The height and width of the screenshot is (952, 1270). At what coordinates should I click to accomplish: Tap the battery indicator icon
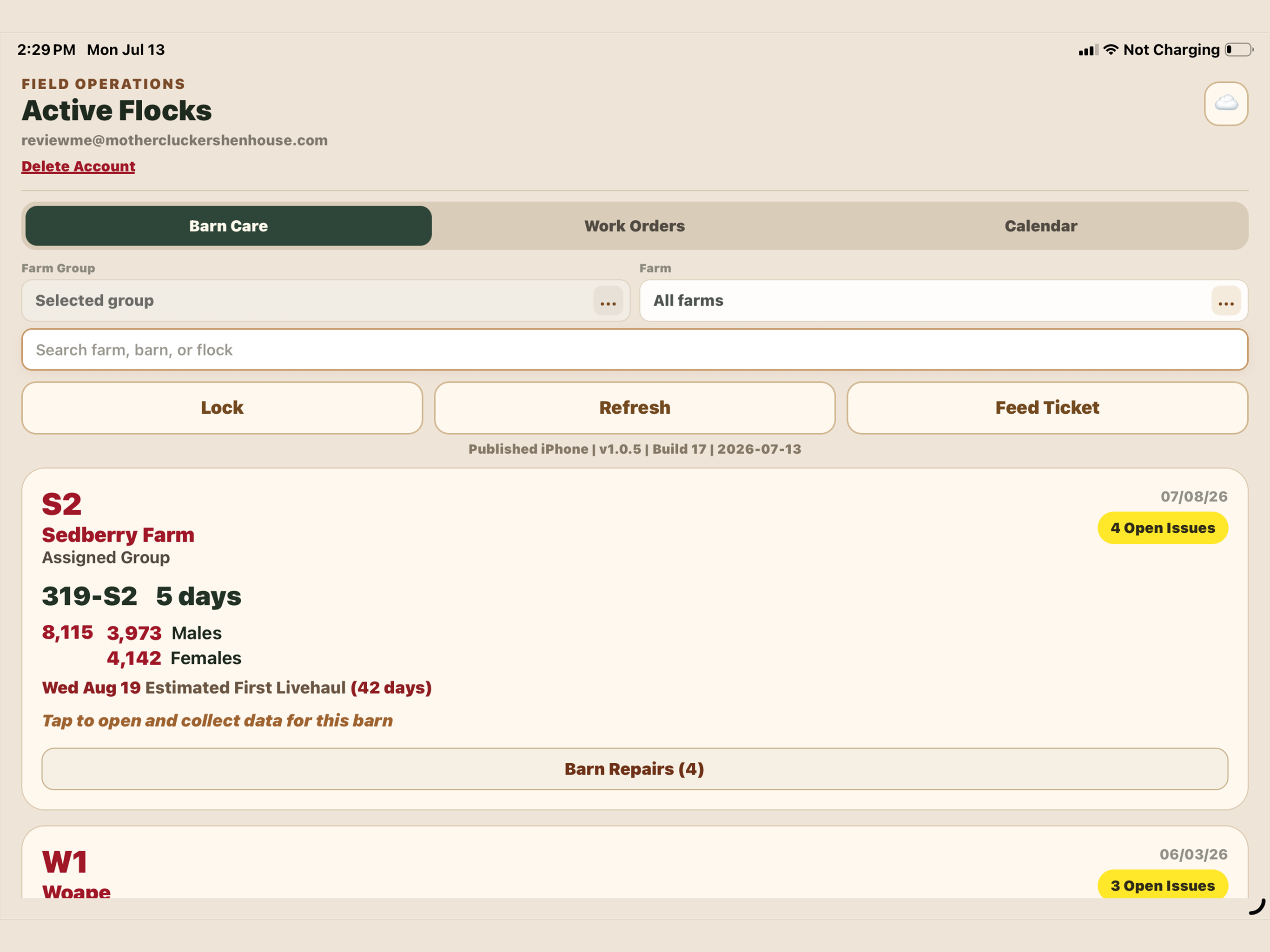coord(1238,50)
